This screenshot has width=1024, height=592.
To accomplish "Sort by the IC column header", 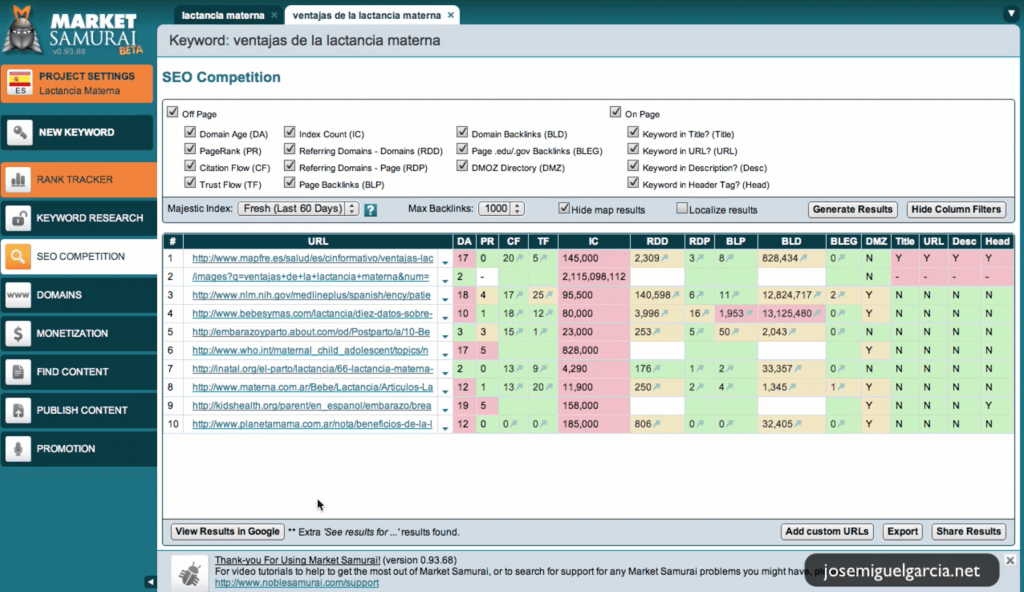I will coord(594,241).
